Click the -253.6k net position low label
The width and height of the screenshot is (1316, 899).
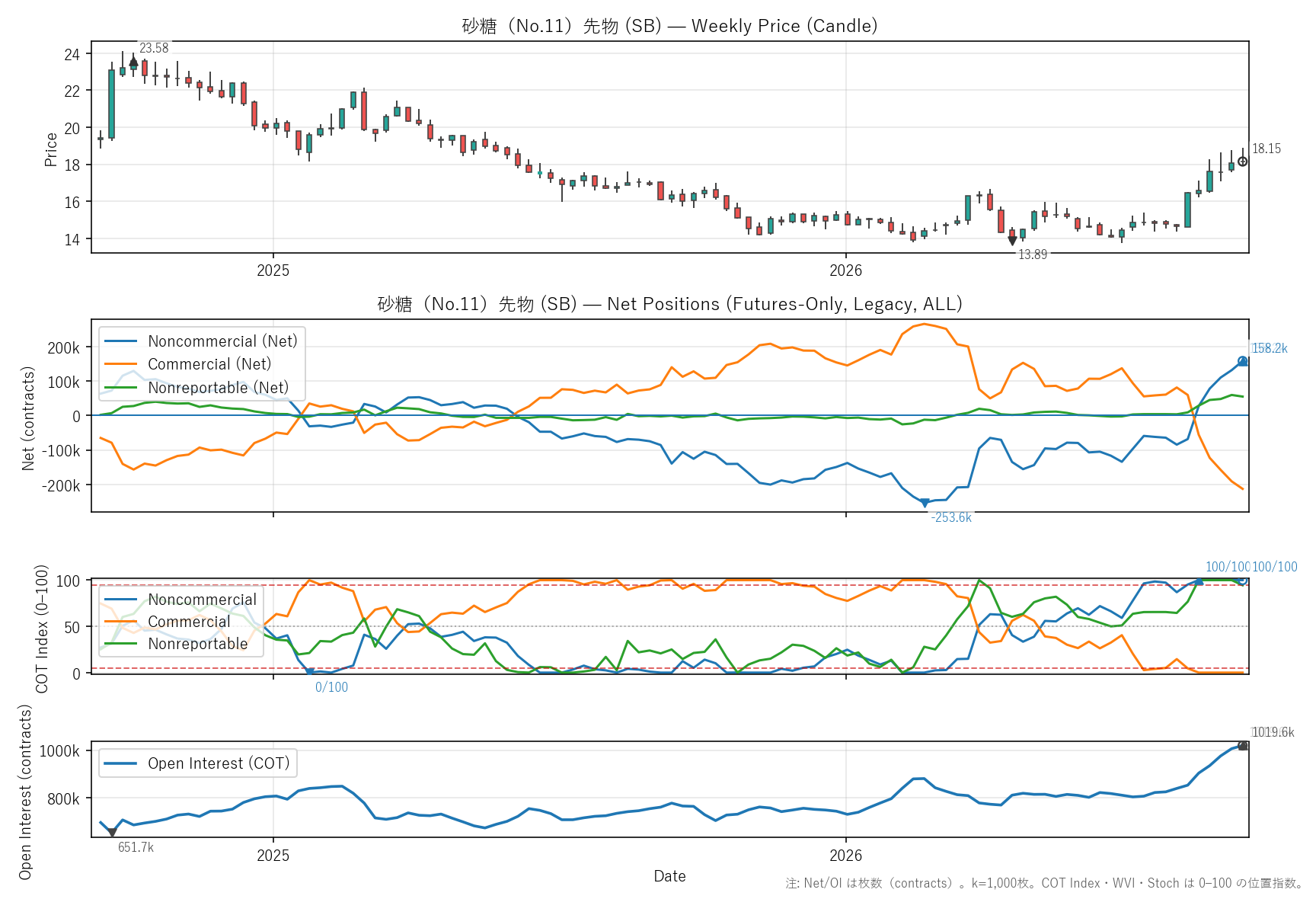pyautogui.click(x=951, y=517)
